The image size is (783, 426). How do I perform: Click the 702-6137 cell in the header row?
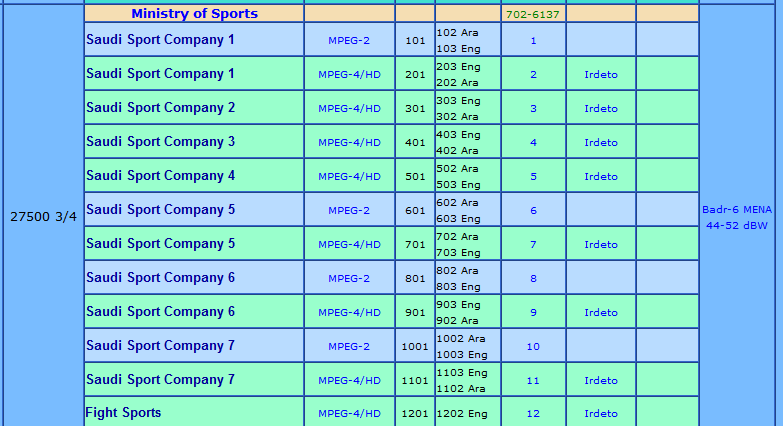tap(533, 15)
